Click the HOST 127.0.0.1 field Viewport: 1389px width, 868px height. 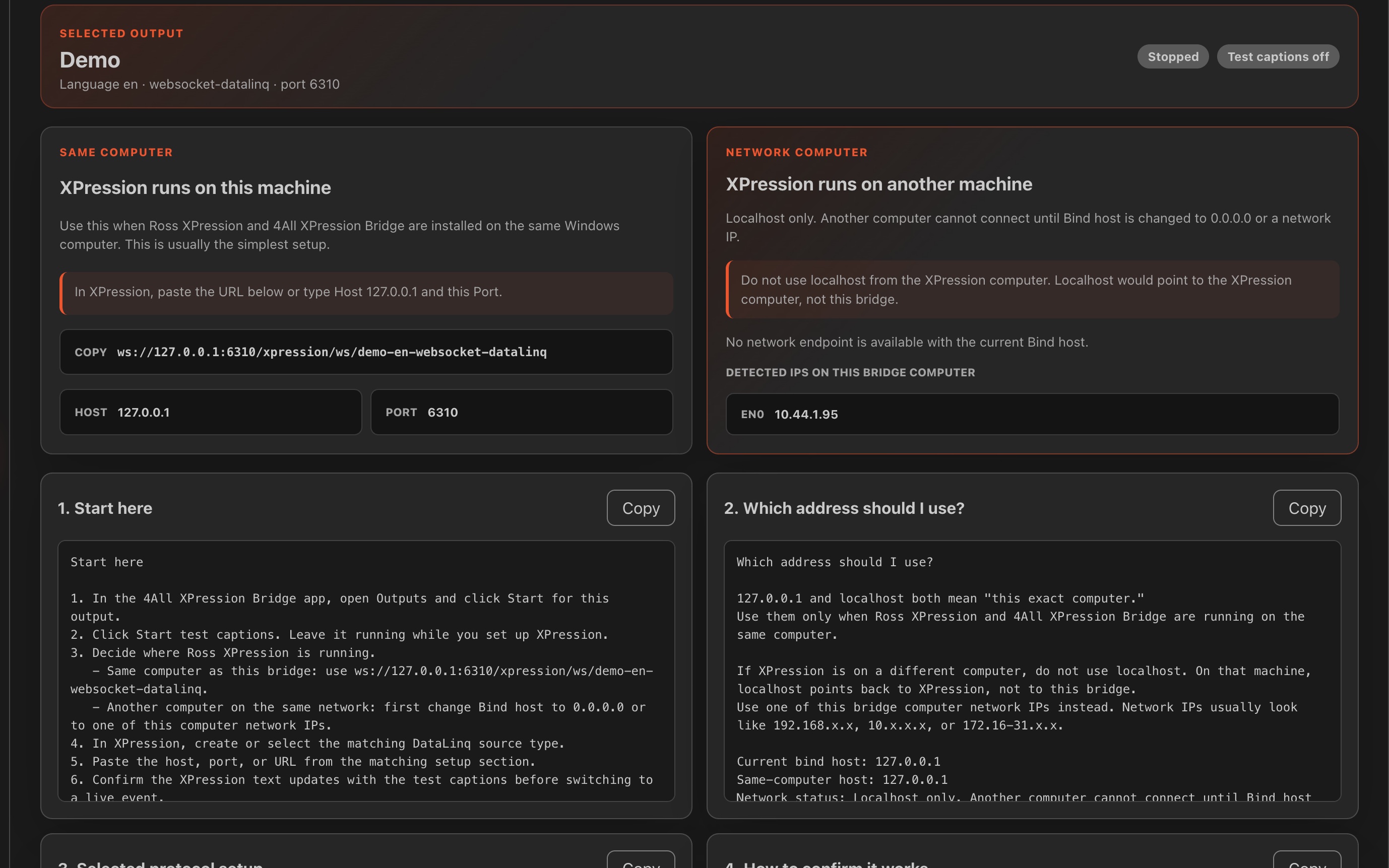pos(210,412)
